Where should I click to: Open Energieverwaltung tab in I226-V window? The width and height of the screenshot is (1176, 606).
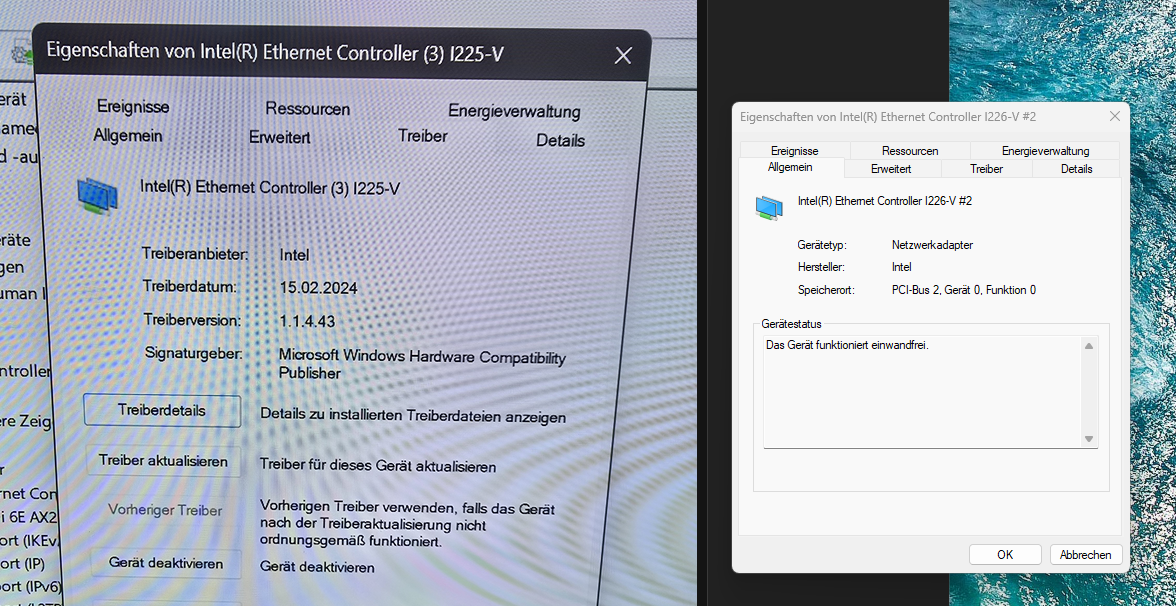click(1045, 151)
